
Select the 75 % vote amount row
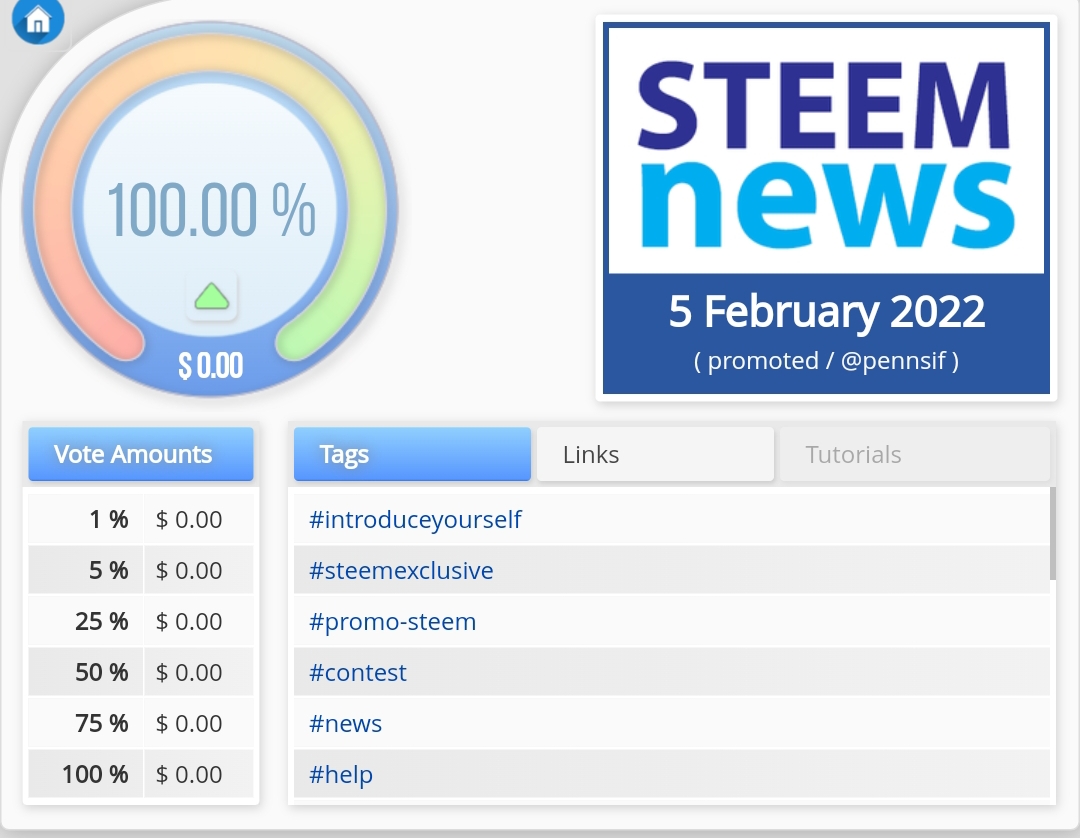[141, 723]
